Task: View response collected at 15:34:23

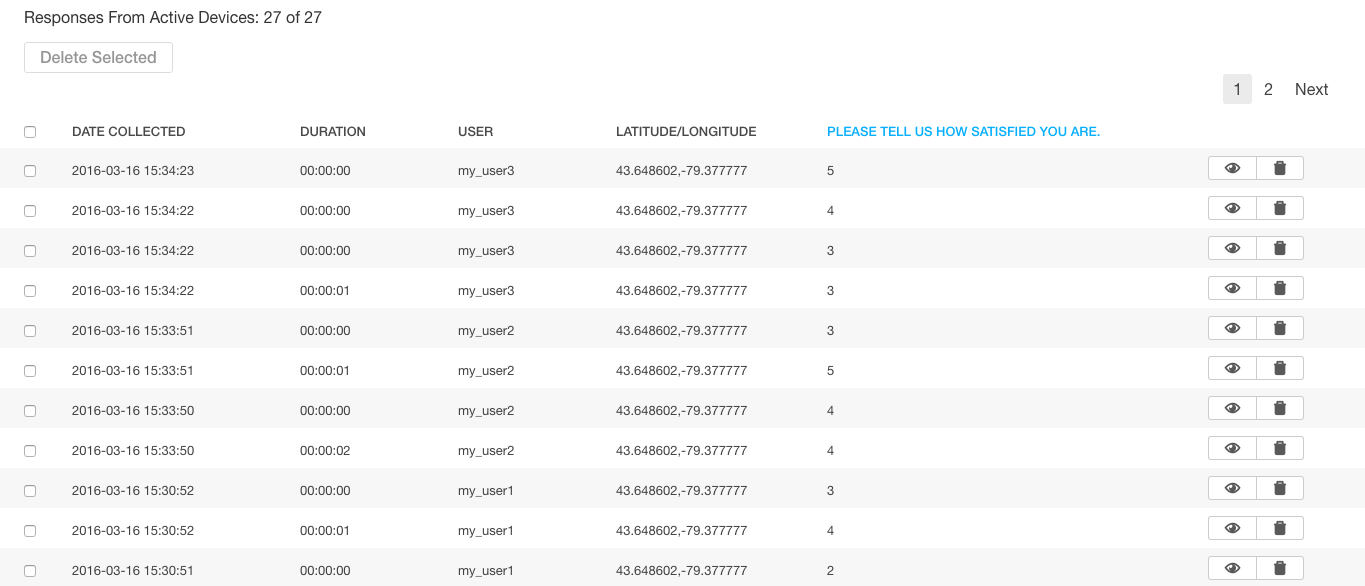Action: 1232,168
